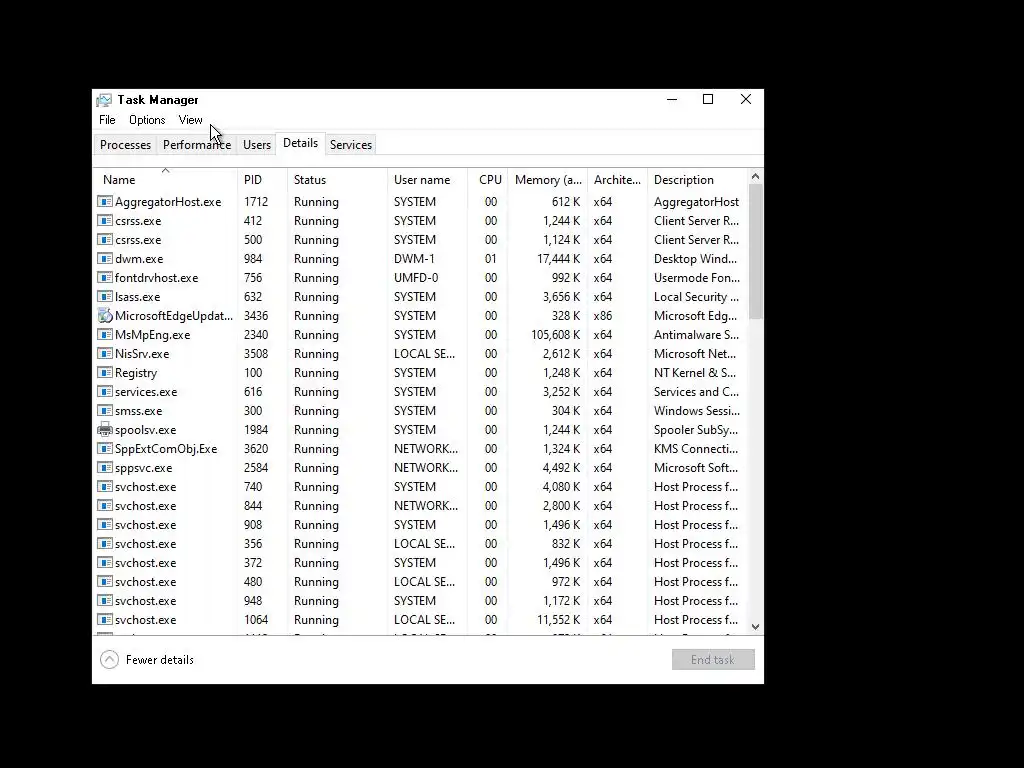Viewport: 1024px width, 768px height.
Task: Click the DWM-1 user name cell
Action: [414, 259]
